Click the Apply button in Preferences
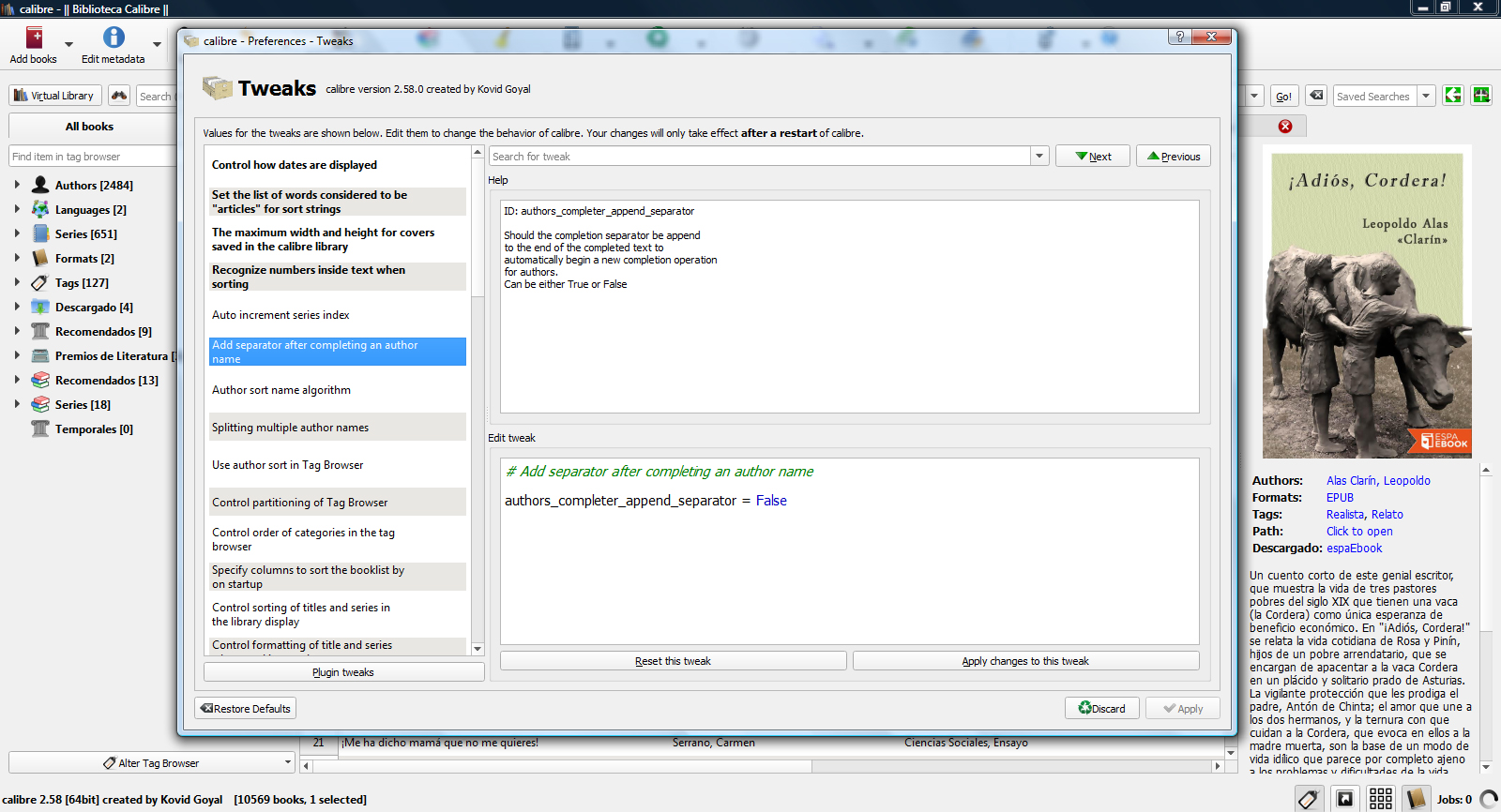1501x812 pixels. 1183,708
